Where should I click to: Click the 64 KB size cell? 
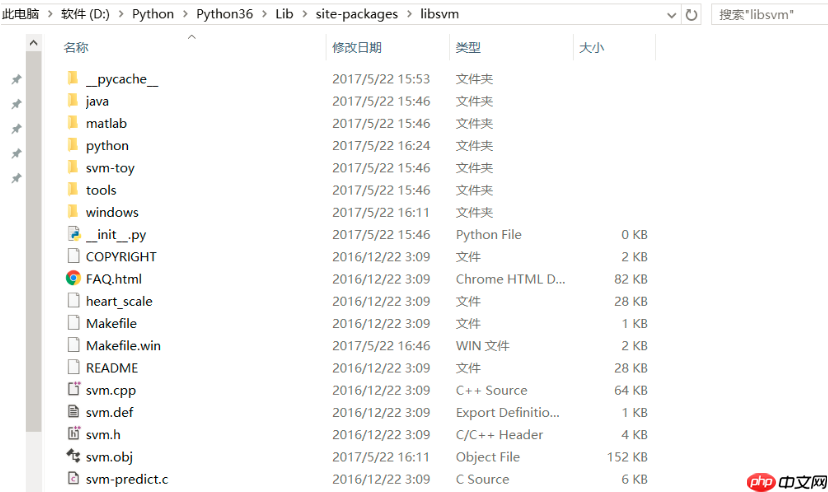pos(631,390)
